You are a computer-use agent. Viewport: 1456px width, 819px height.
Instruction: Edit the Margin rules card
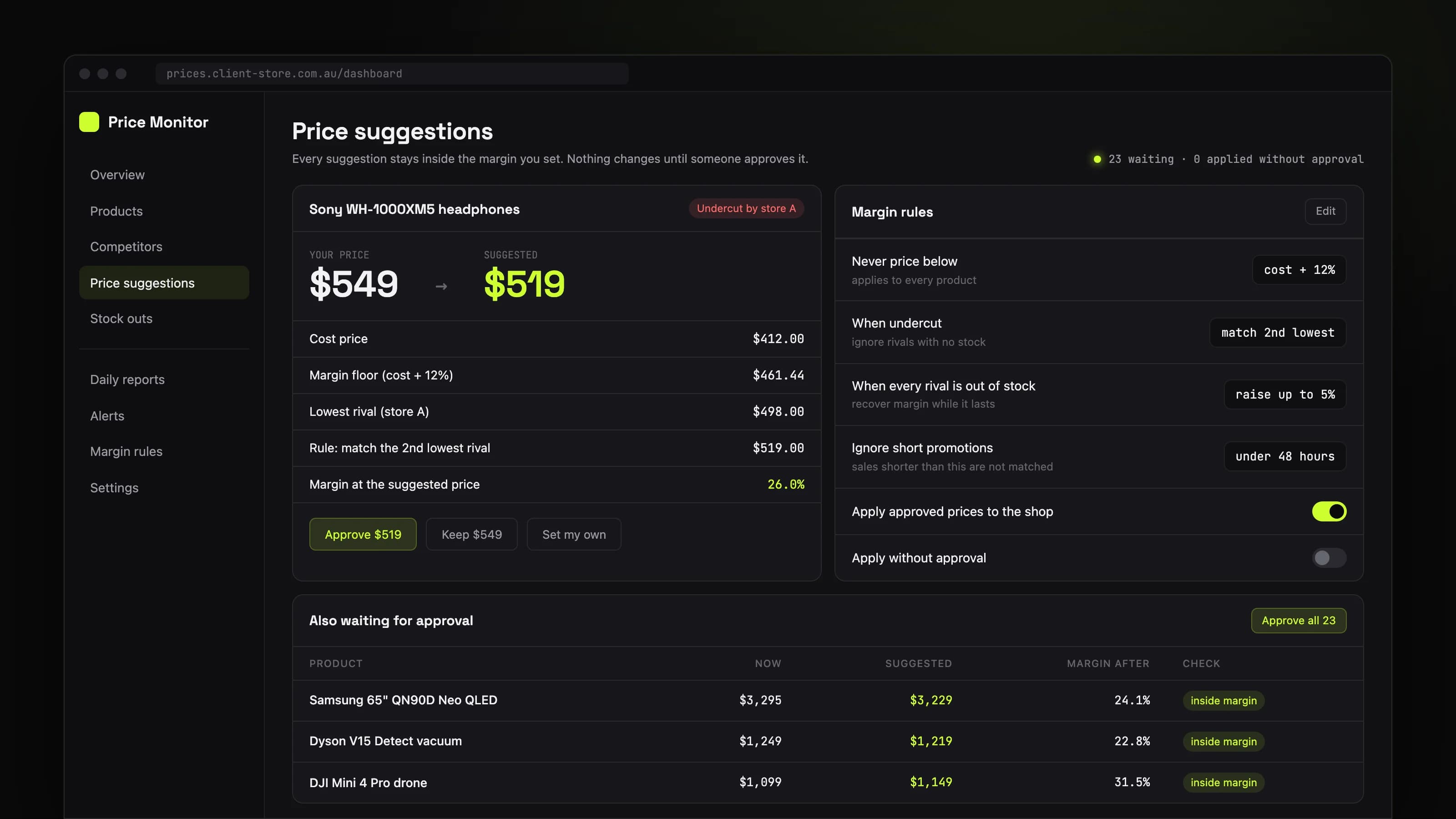(1325, 211)
